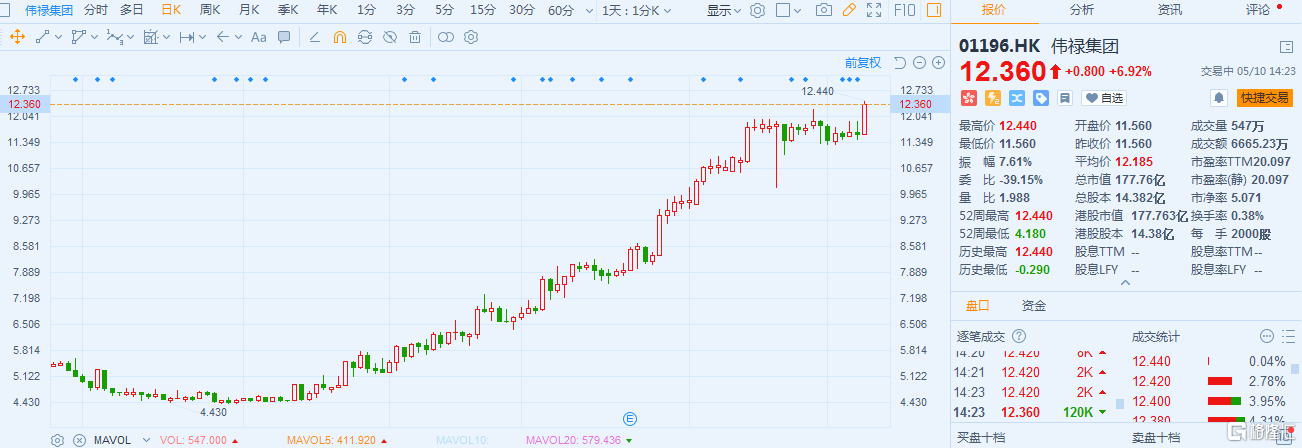The height and width of the screenshot is (448, 1302).
Task: Open the 显示 display dropdown
Action: (x=724, y=10)
